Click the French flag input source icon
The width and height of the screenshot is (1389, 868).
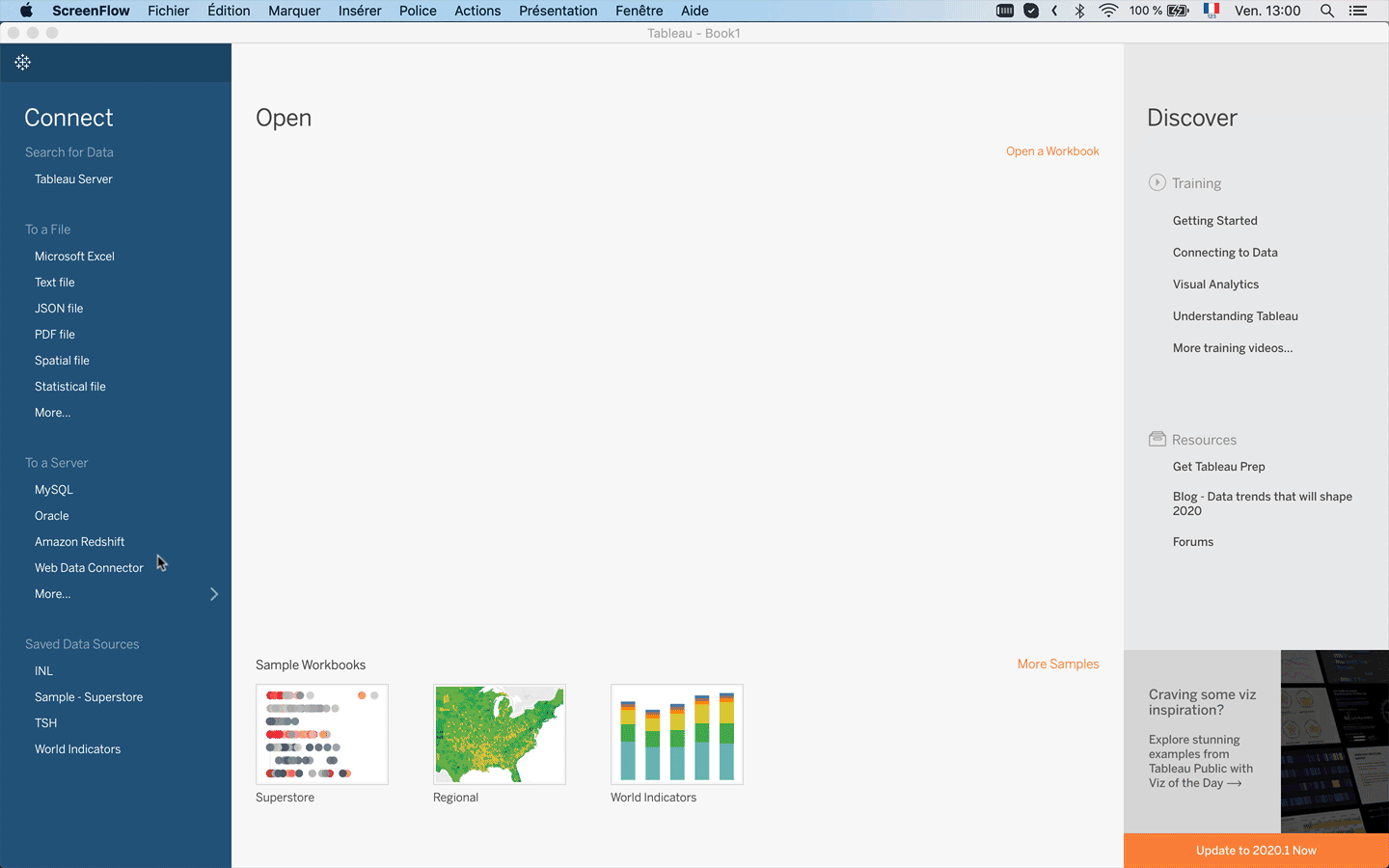pos(1212,11)
